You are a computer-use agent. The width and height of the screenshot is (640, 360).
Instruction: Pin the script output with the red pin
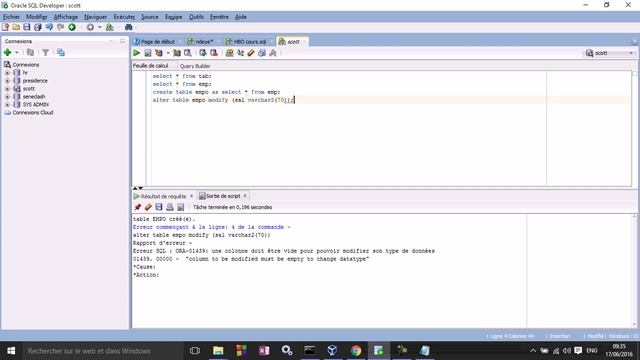tap(138, 207)
